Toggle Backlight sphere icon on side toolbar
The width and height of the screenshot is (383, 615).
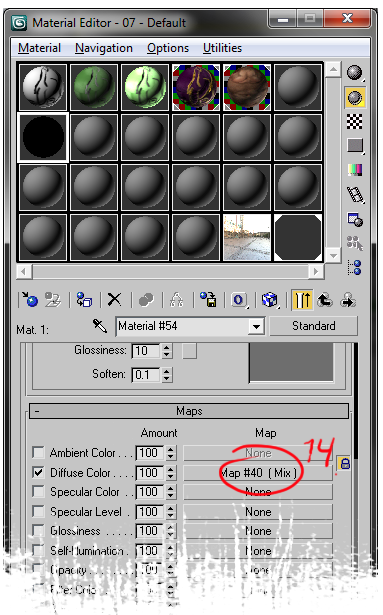tap(355, 97)
